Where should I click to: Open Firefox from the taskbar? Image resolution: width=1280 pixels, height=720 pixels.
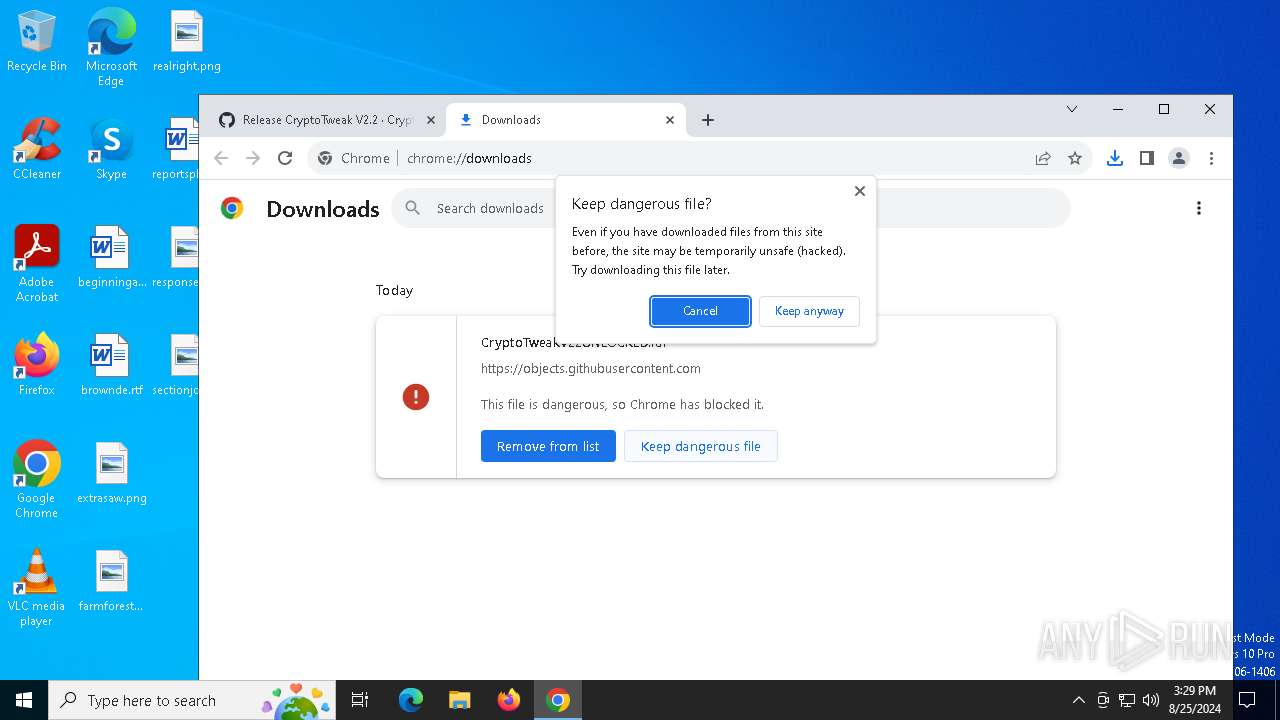point(509,700)
